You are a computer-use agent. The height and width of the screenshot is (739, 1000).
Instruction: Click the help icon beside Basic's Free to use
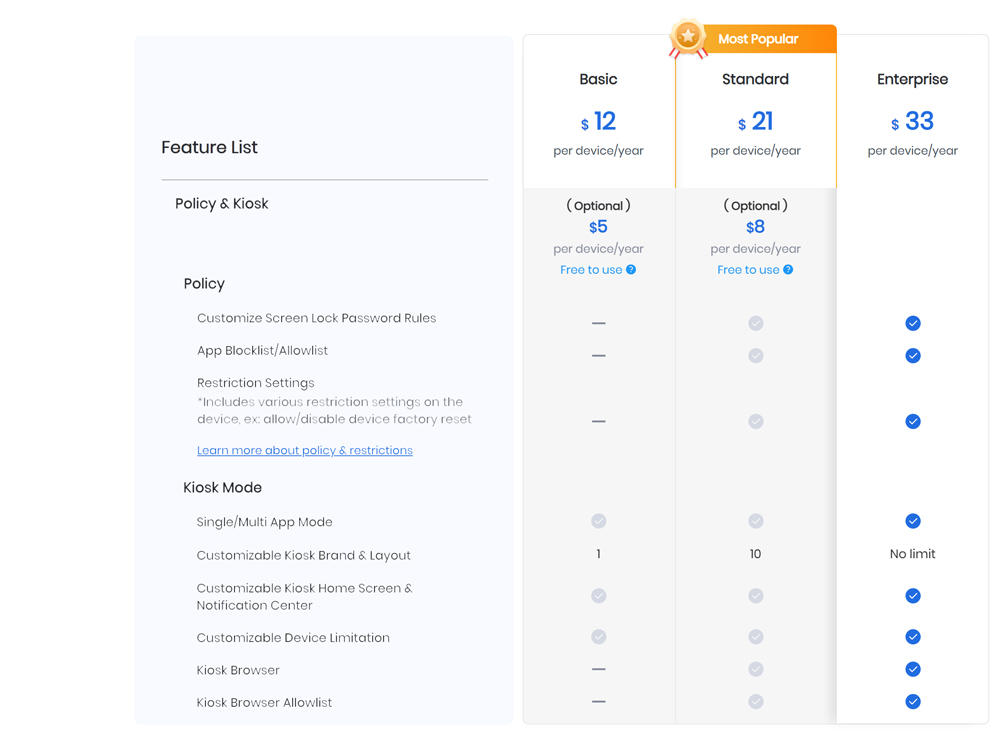click(x=631, y=269)
